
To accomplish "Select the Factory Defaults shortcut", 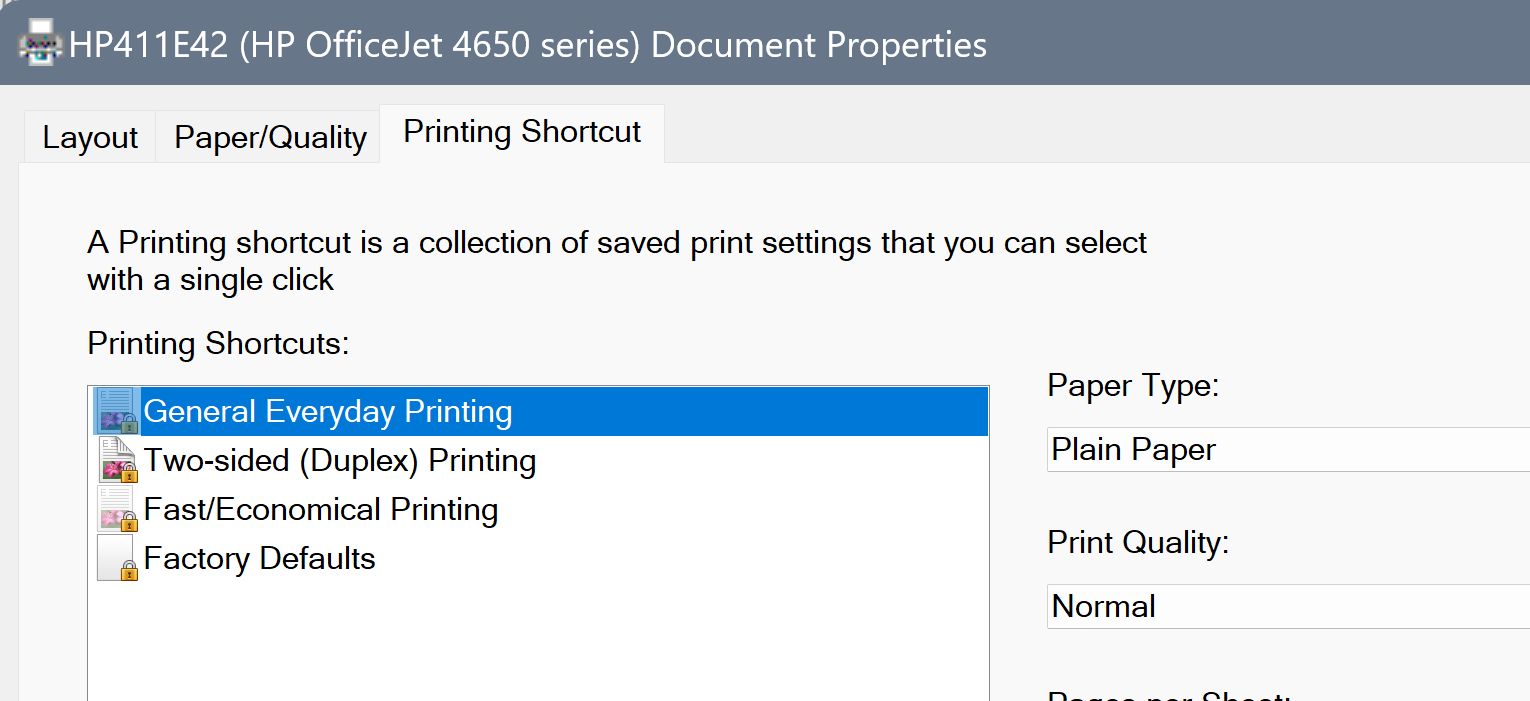I will [x=259, y=556].
